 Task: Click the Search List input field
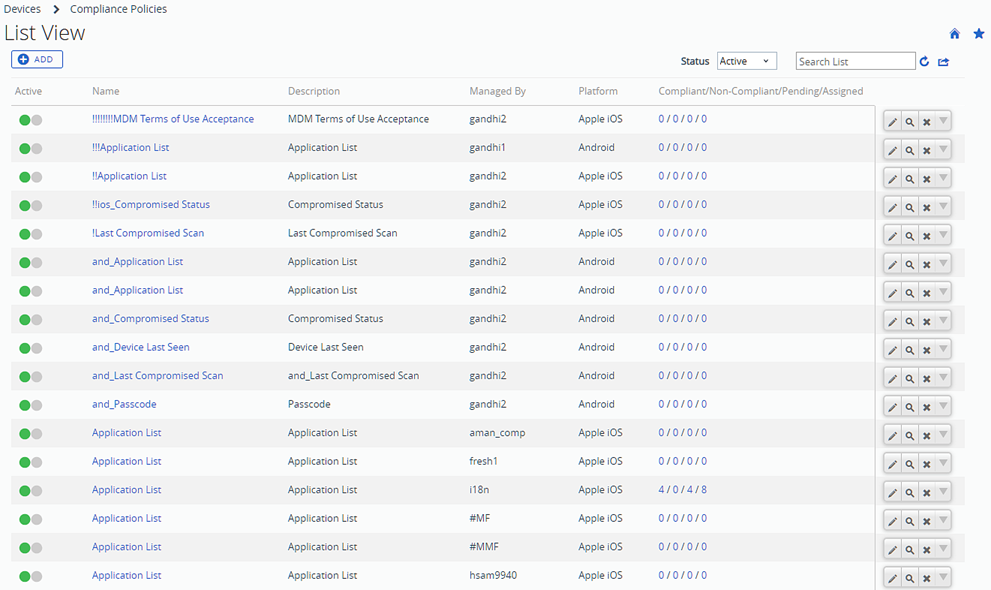pos(855,61)
